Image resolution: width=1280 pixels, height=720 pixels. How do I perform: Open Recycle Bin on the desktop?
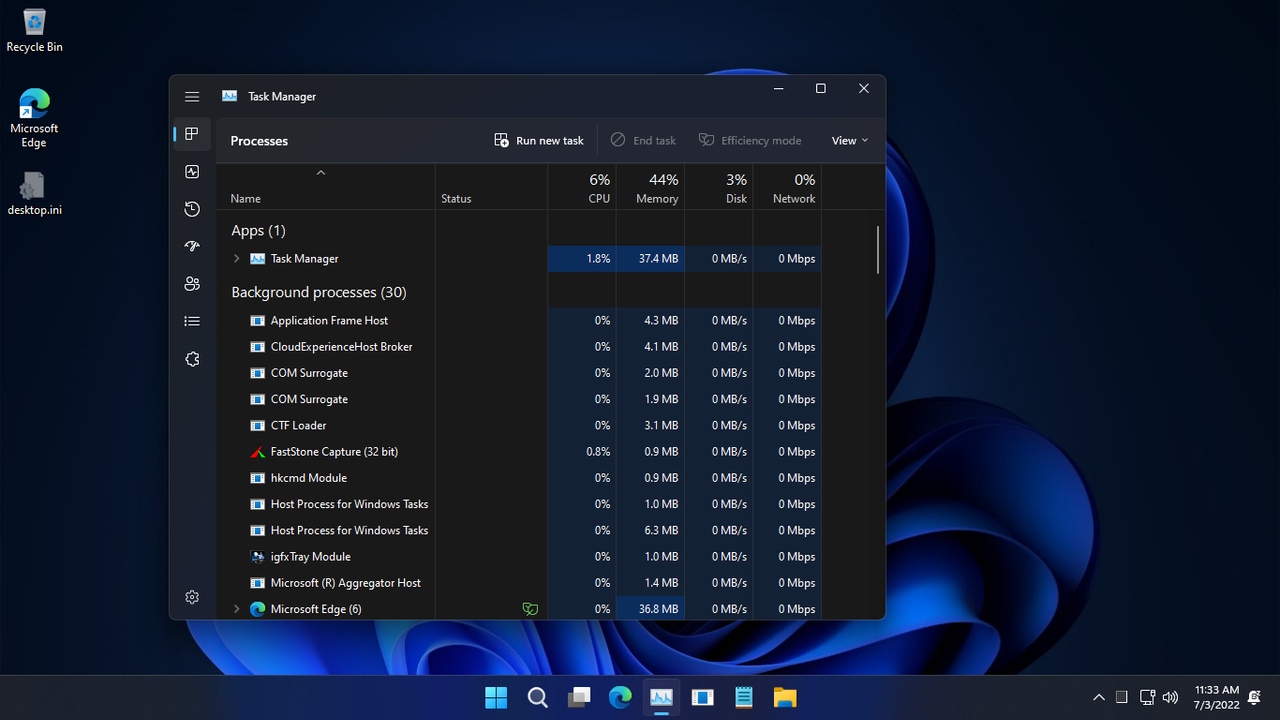tap(34, 30)
